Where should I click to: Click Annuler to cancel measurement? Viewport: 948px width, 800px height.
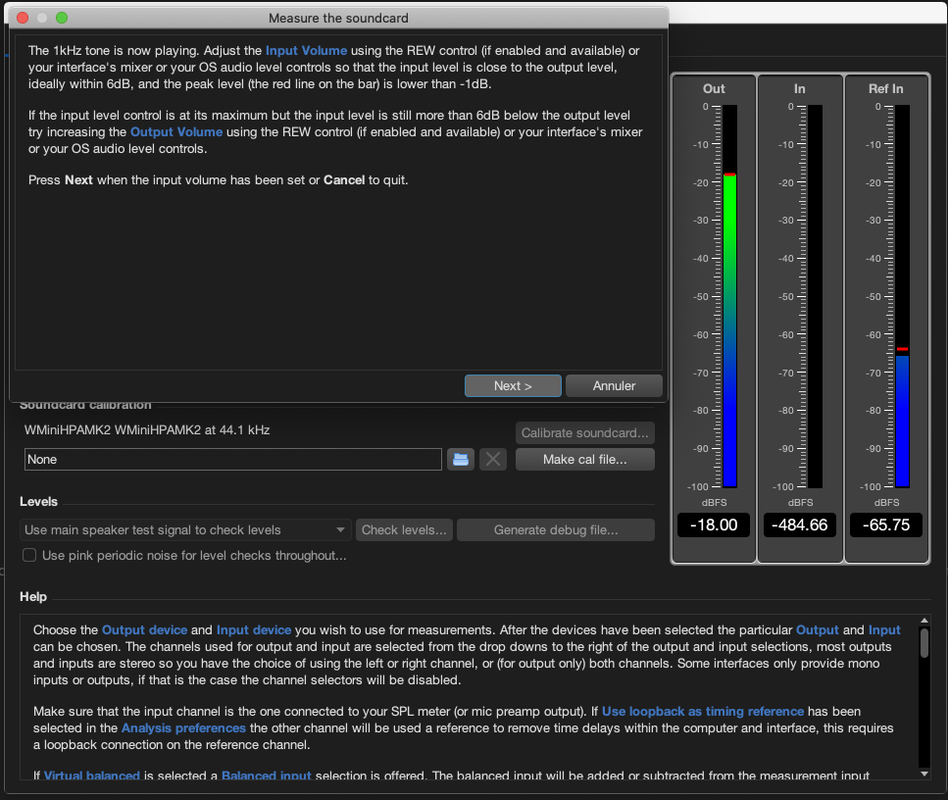pos(614,386)
